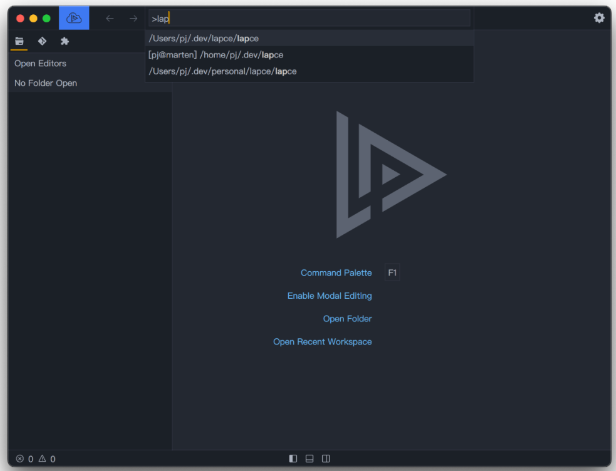
Task: Select workspace /Users/pj/.dev/lapce/lapce
Action: coord(309,38)
